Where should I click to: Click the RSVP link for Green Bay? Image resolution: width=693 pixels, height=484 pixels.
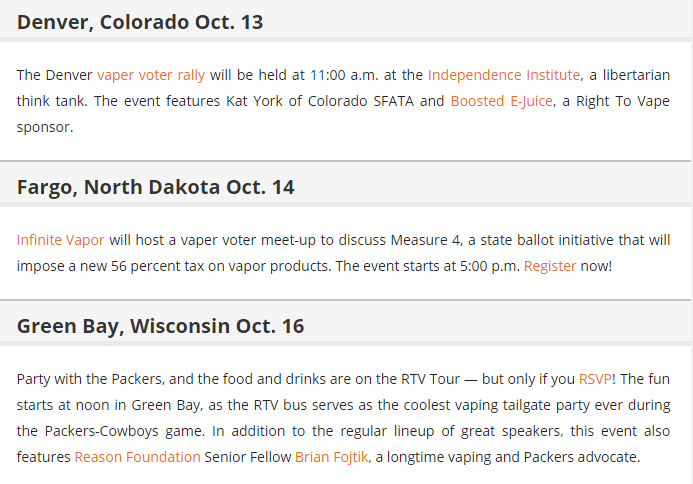592,379
